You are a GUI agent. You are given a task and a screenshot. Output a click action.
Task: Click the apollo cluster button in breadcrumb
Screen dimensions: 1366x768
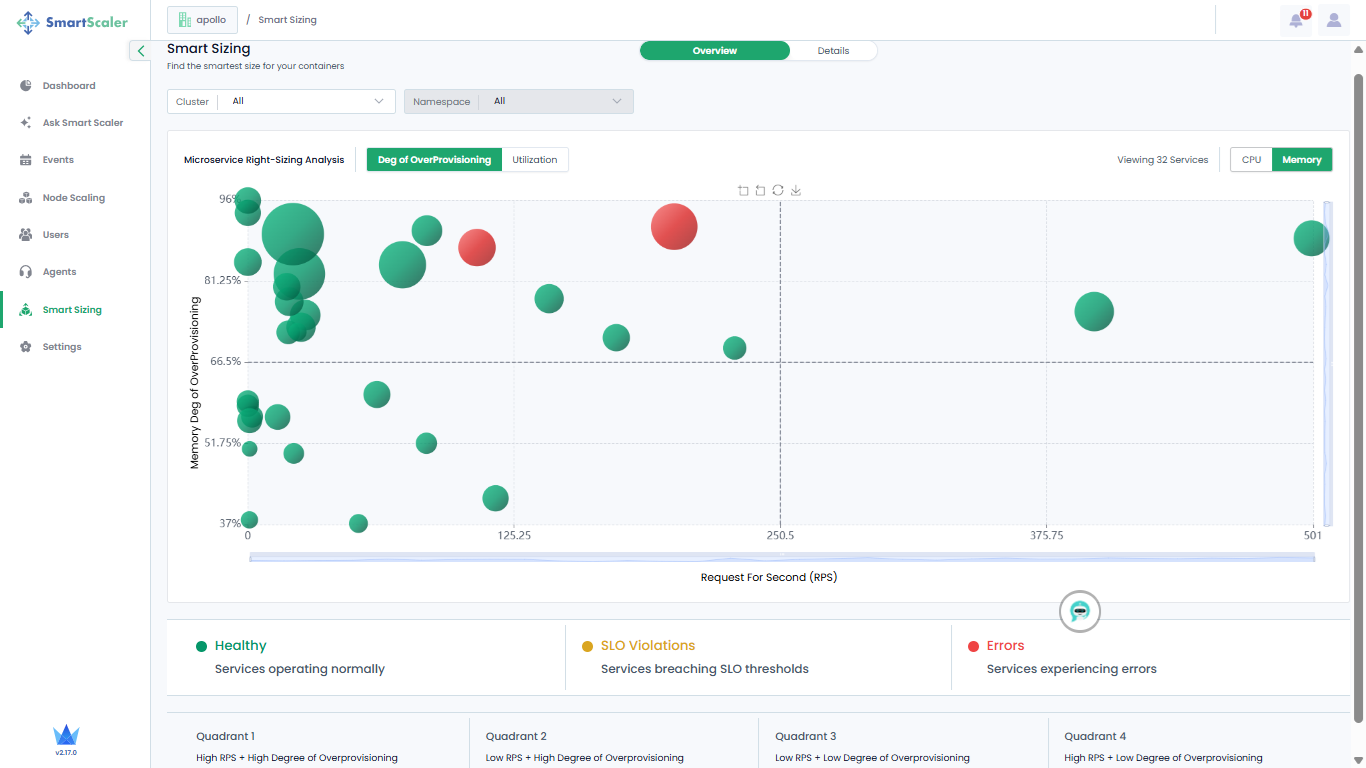click(x=203, y=20)
